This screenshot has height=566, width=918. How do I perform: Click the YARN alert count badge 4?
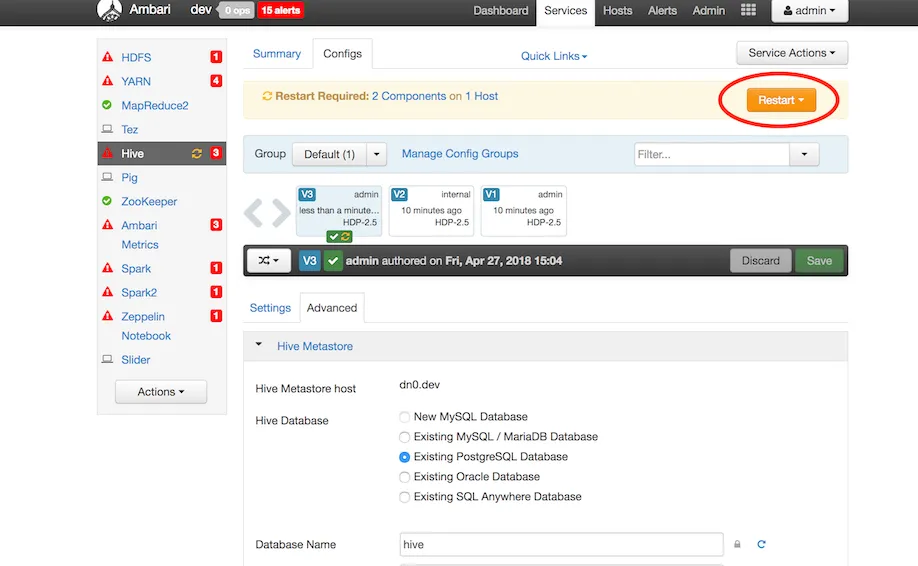(x=215, y=81)
